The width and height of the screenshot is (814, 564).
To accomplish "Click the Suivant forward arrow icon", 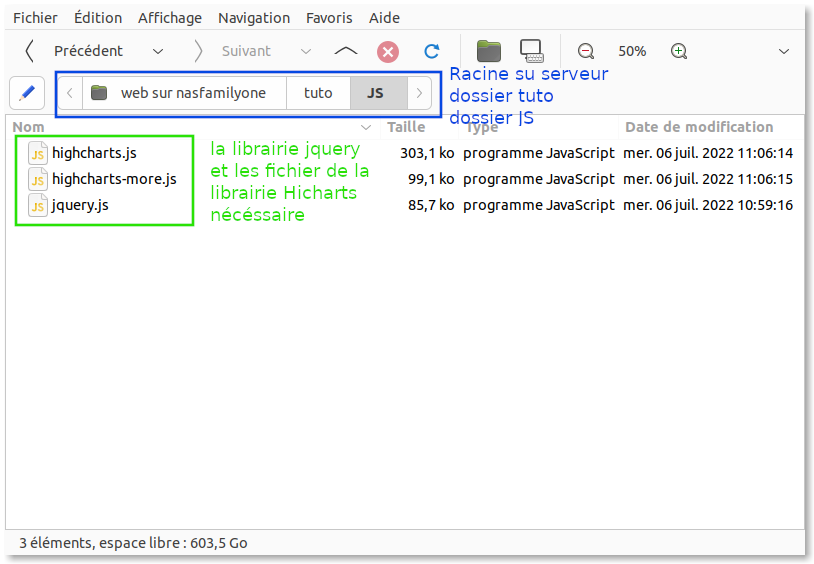I will pyautogui.click(x=198, y=51).
